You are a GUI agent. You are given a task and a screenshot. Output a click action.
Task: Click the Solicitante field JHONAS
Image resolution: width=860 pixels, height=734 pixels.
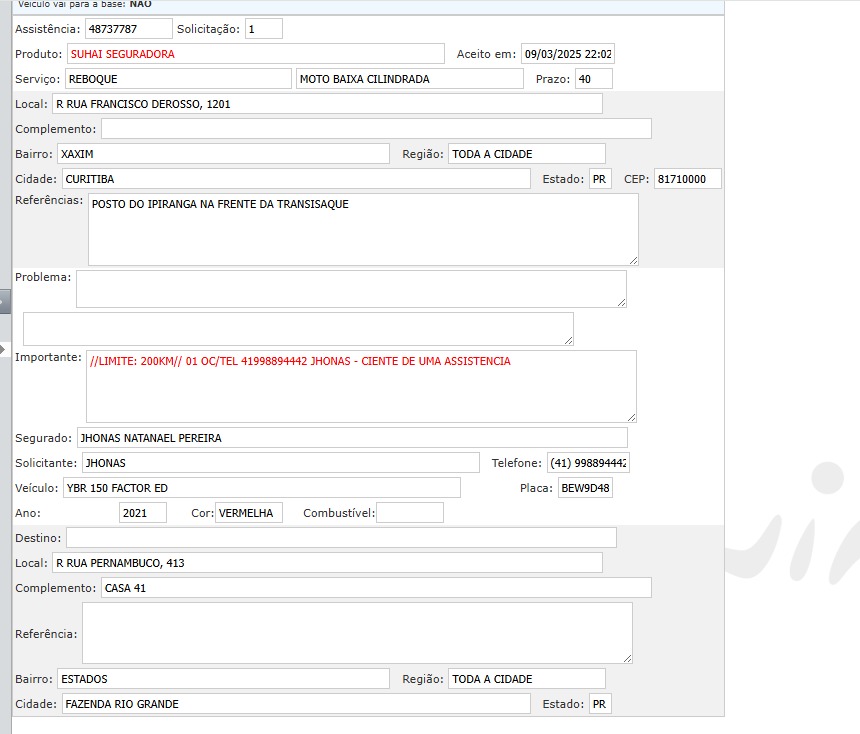[281, 463]
